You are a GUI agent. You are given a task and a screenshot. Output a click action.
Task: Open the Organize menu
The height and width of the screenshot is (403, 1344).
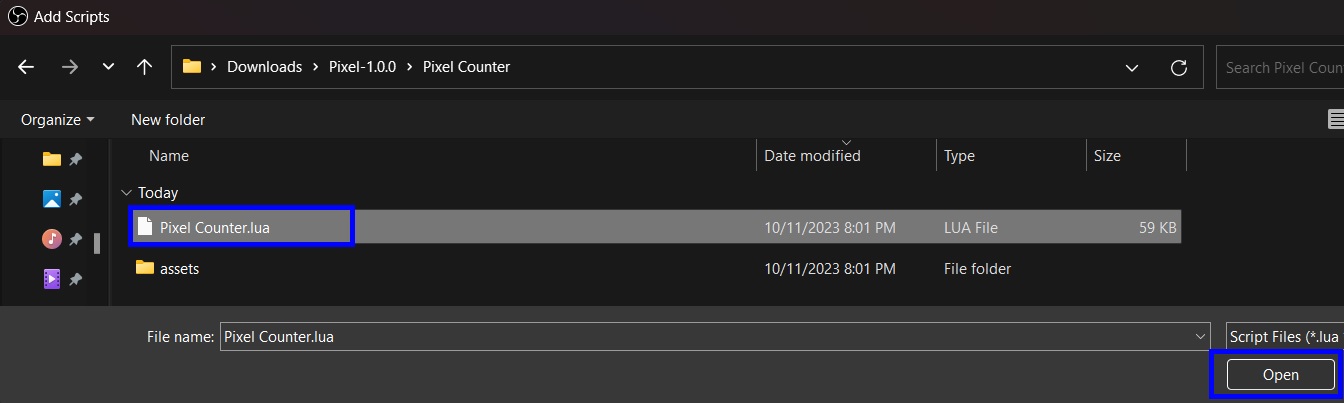[57, 119]
